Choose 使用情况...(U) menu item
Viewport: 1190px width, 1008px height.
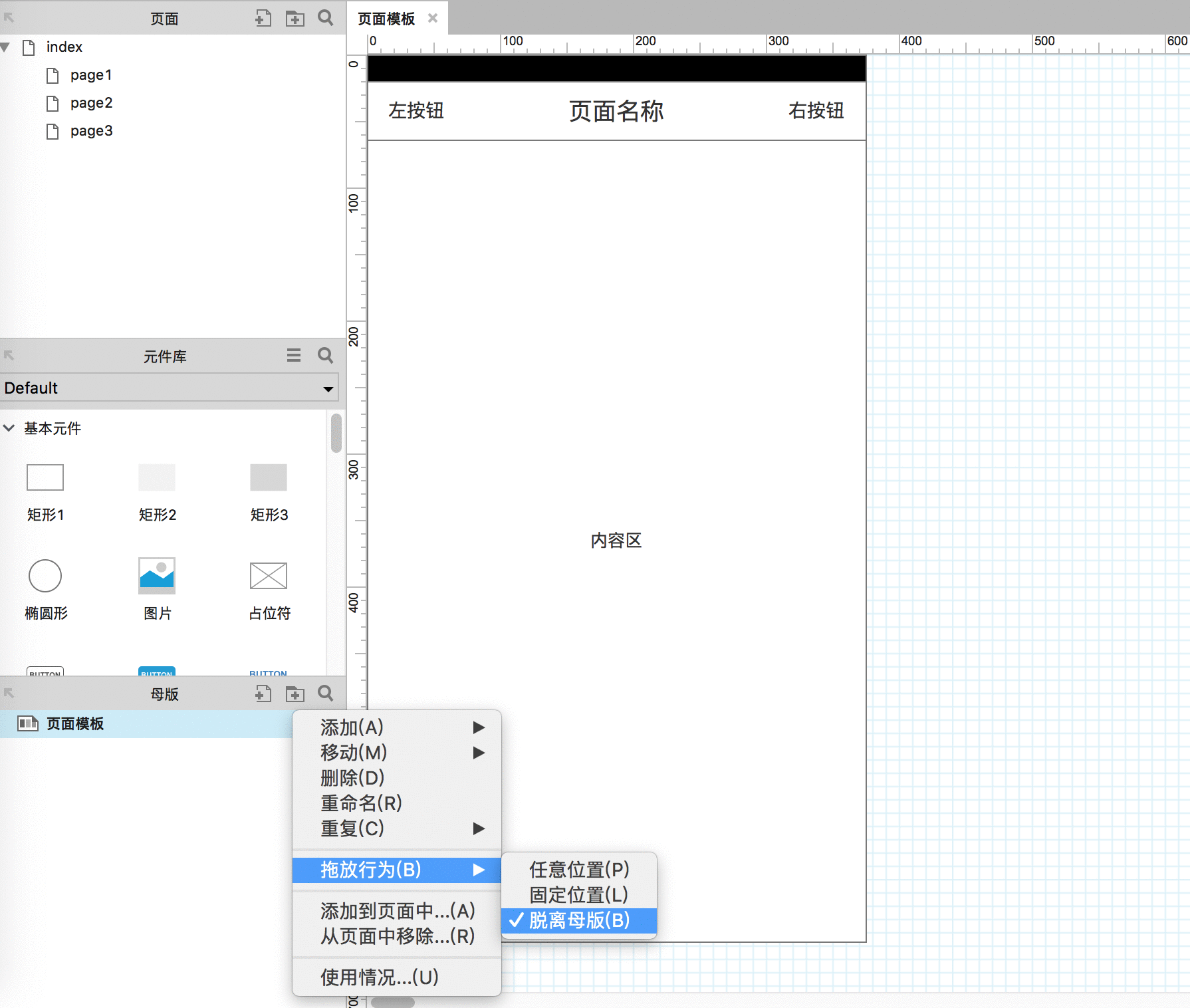(x=396, y=977)
